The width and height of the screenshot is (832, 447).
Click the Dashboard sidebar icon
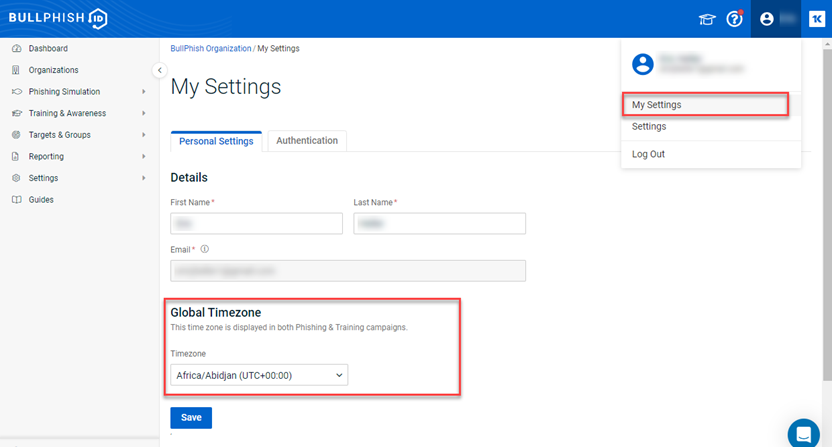pos(16,48)
